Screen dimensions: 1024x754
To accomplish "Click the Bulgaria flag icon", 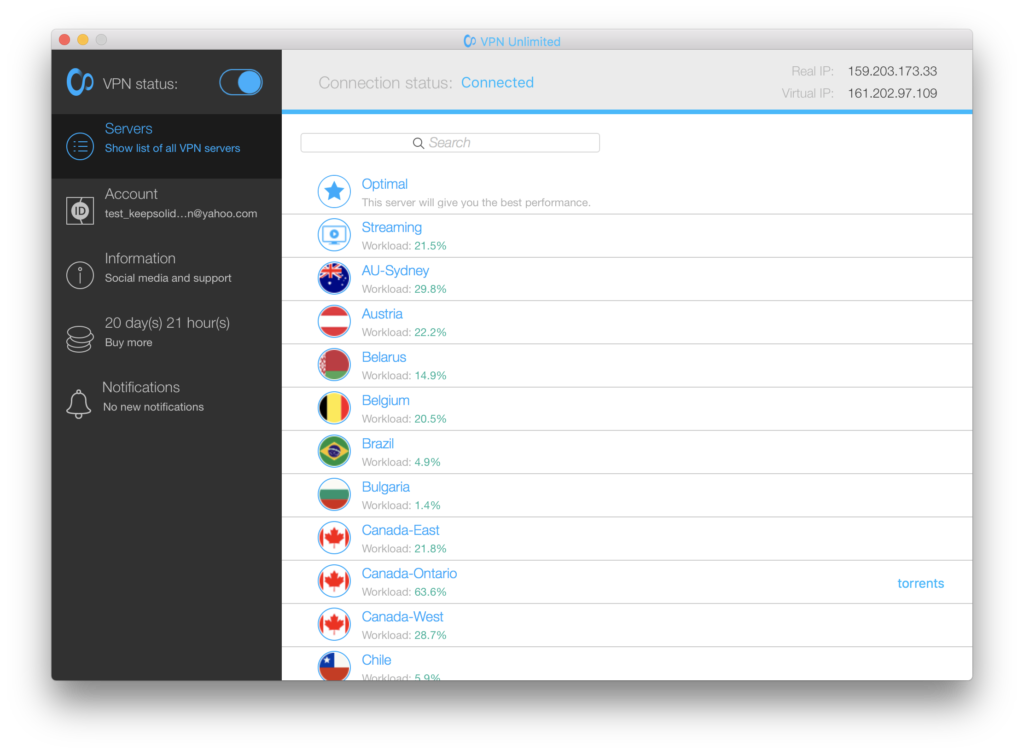I will 334,494.
